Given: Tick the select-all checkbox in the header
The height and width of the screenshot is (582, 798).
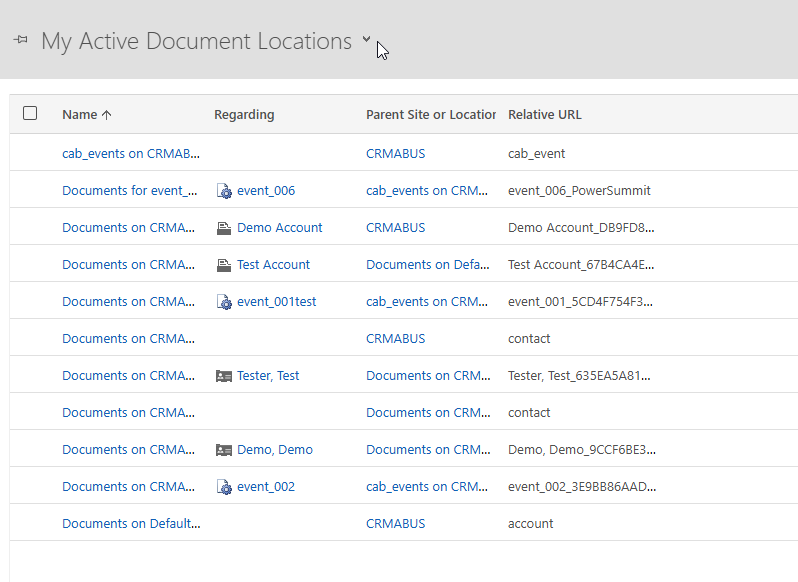Looking at the screenshot, I should coord(30,113).
